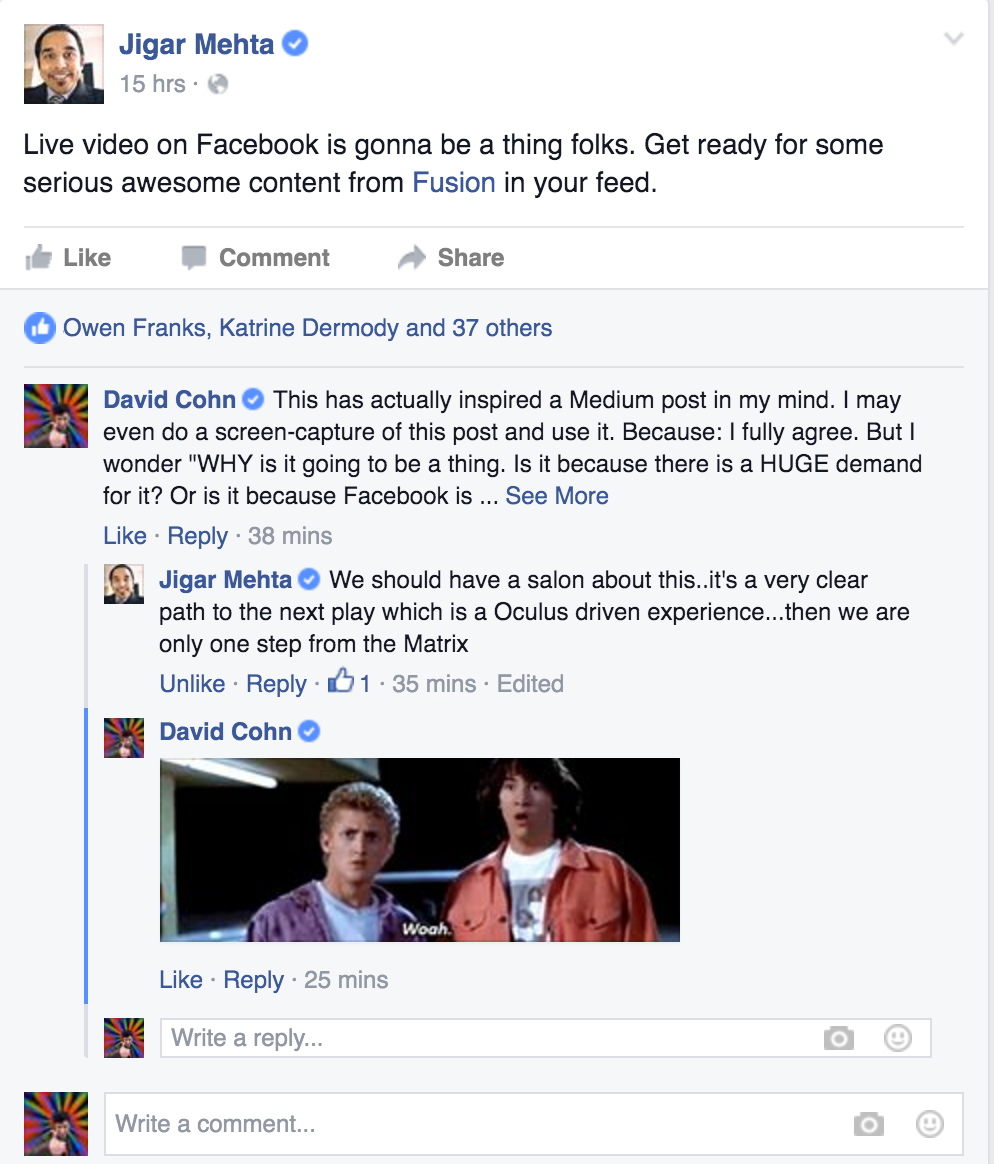994x1164 pixels.
Task: Like David Cohn's GIF reply
Action: pyautogui.click(x=180, y=980)
